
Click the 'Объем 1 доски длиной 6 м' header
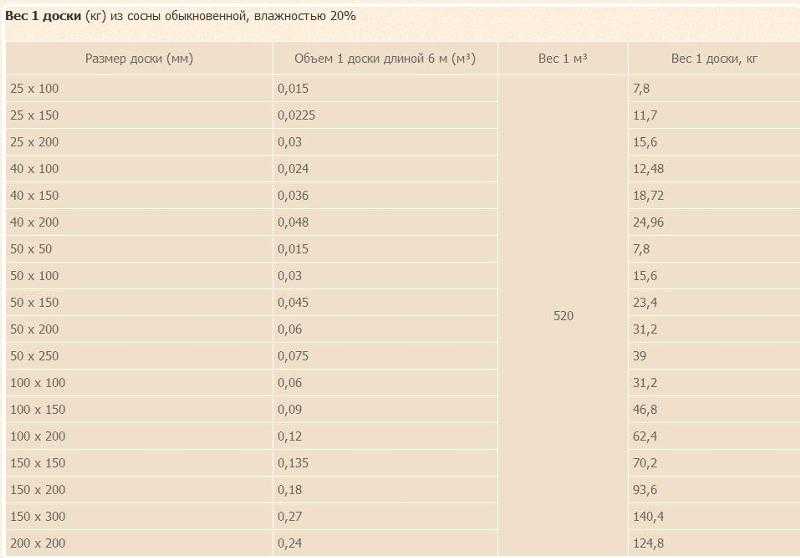pyautogui.click(x=385, y=59)
